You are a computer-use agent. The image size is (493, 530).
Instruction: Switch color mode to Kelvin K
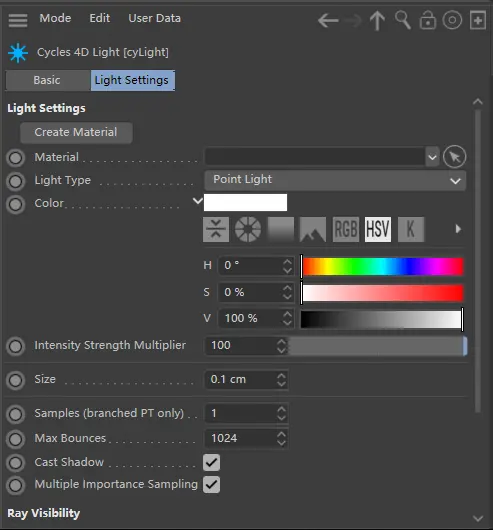[411, 230]
